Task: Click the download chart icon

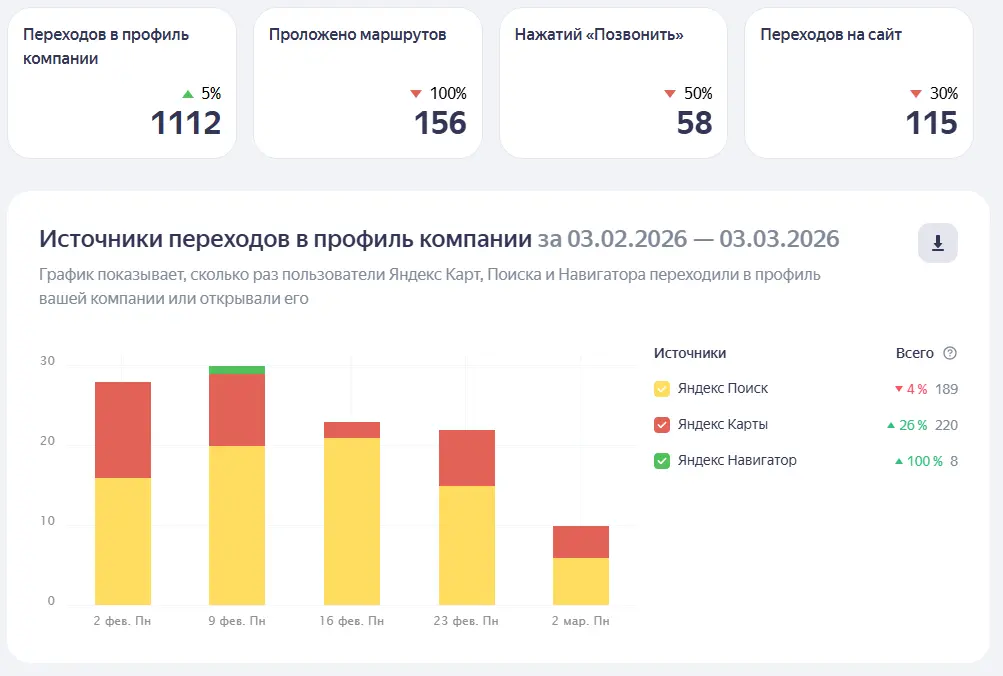Action: (x=937, y=243)
